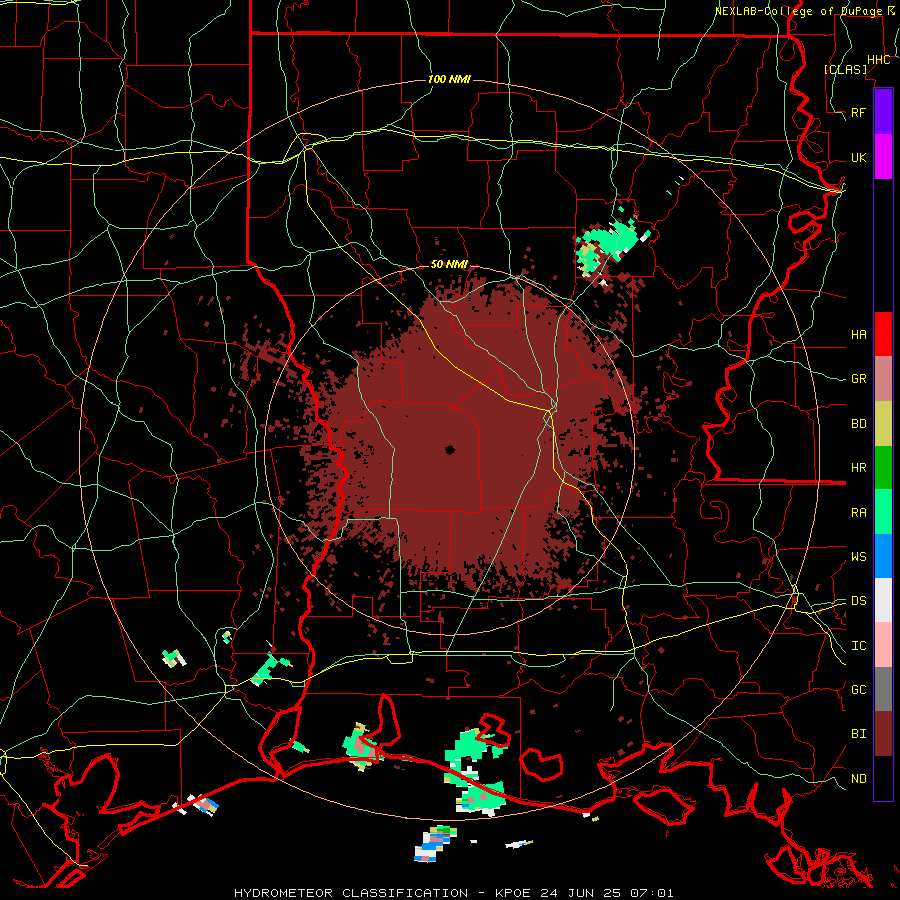Click the BD legend label text
The width and height of the screenshot is (900, 900).
(x=859, y=424)
